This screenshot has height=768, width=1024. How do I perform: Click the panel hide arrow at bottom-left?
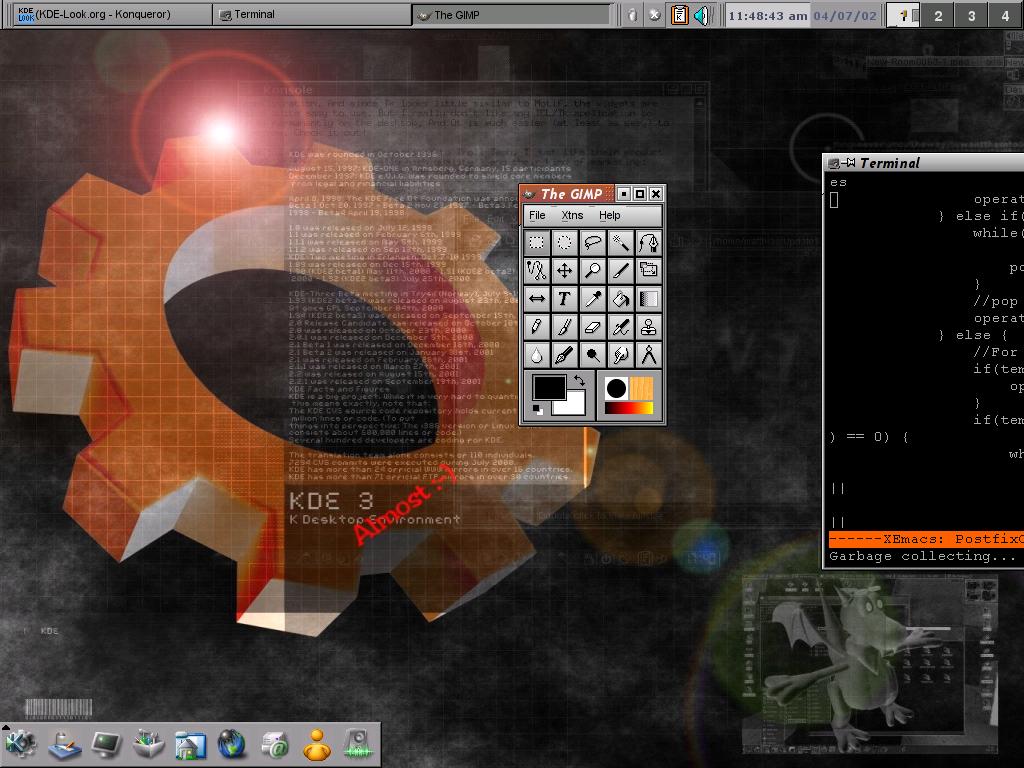5,726
